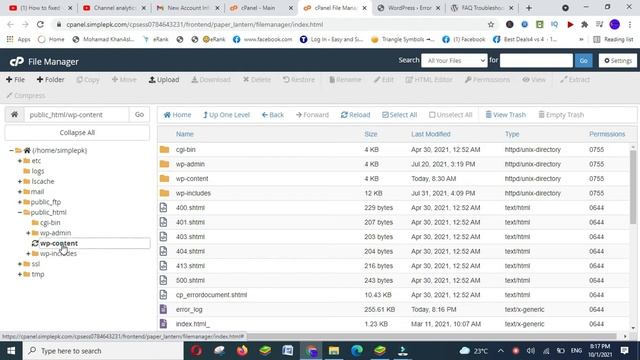
Task: Click the Copy toolbar button
Action: click(x=88, y=80)
